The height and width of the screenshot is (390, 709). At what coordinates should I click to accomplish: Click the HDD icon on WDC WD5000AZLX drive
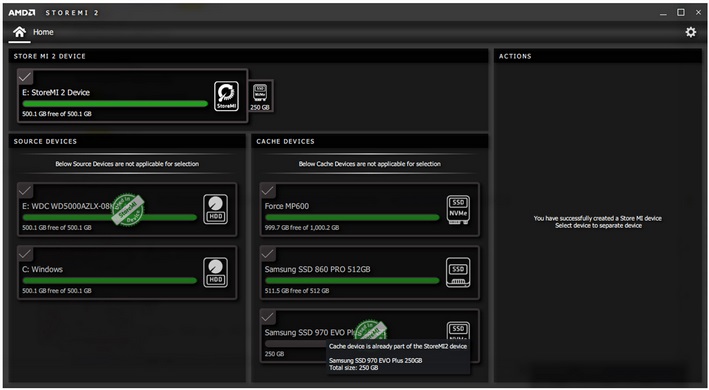(215, 210)
